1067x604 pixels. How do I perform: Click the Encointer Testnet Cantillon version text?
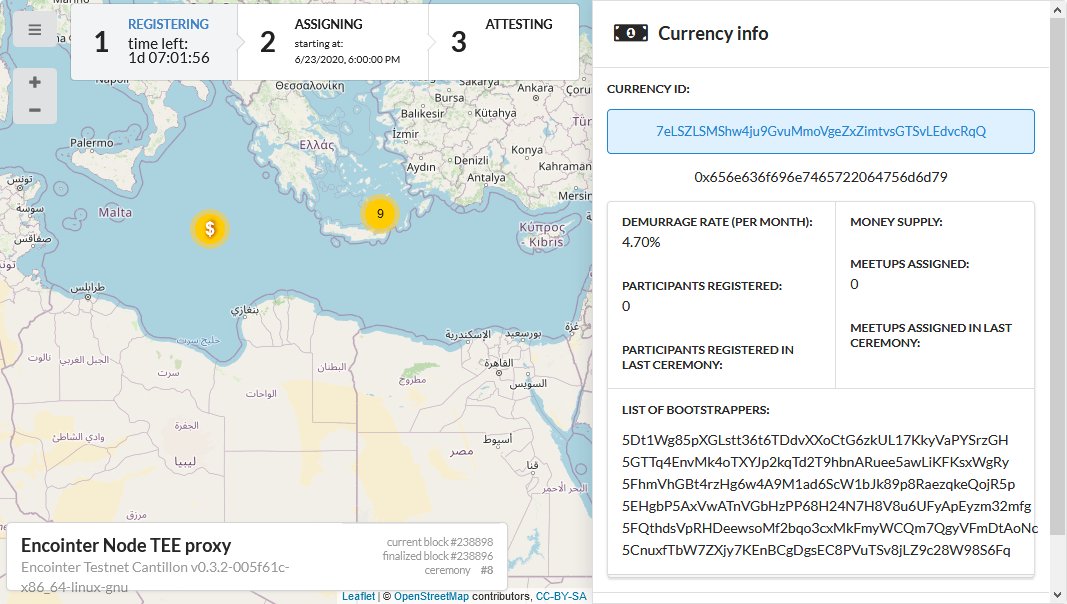click(155, 577)
